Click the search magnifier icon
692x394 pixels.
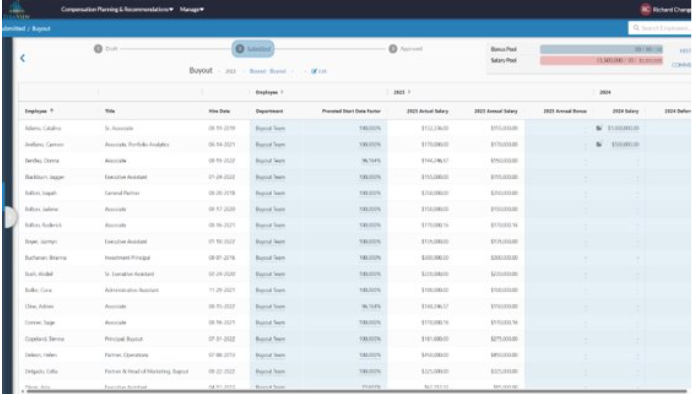(636, 28)
